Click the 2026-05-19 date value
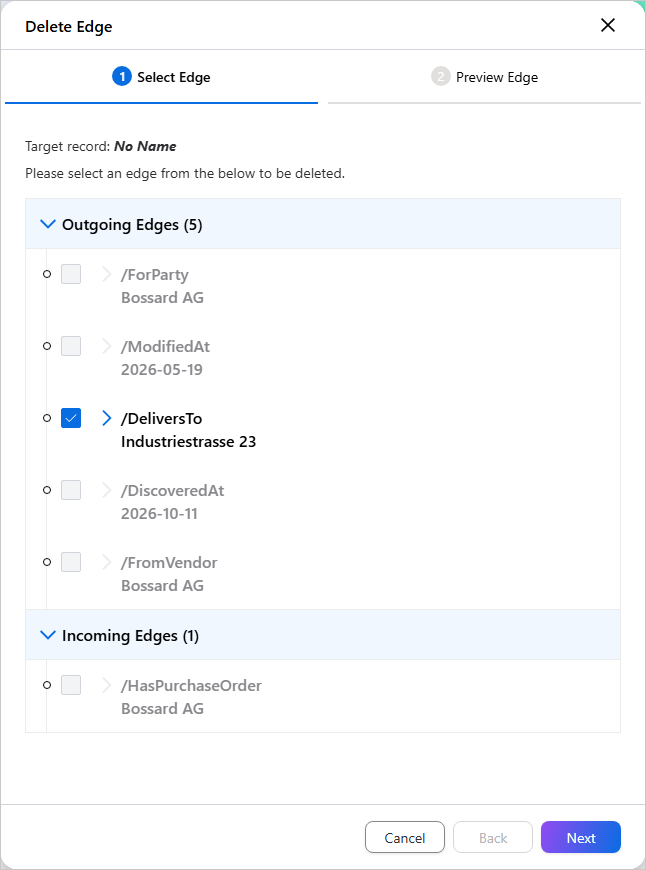This screenshot has height=870, width=646. pyautogui.click(x=162, y=370)
